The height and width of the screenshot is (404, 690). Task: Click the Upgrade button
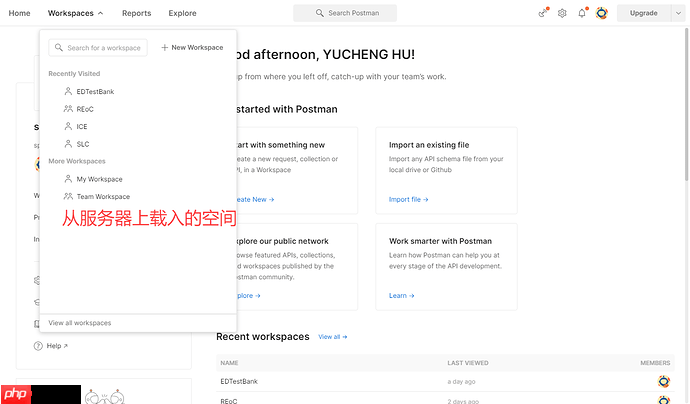643,13
